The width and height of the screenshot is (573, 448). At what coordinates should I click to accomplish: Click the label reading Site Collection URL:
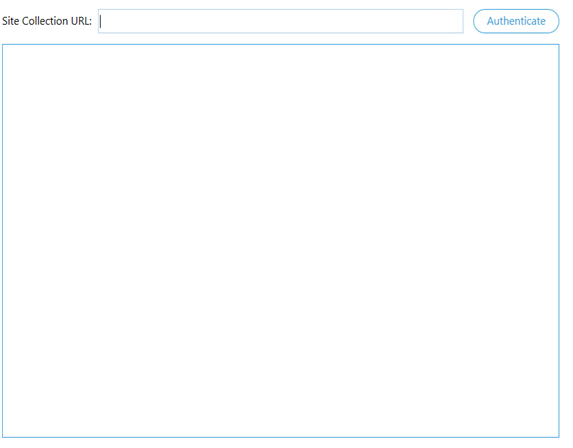(47, 21)
